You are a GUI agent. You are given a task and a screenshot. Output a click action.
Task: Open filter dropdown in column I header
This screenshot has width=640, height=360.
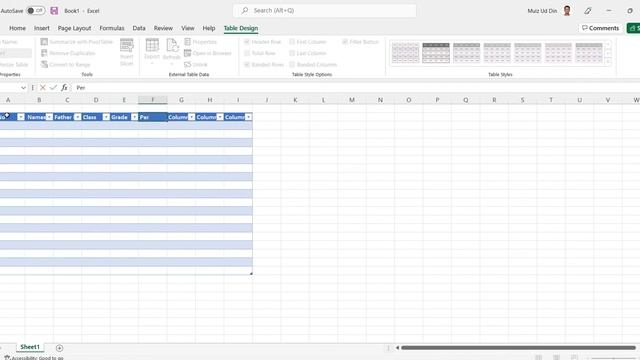249,117
